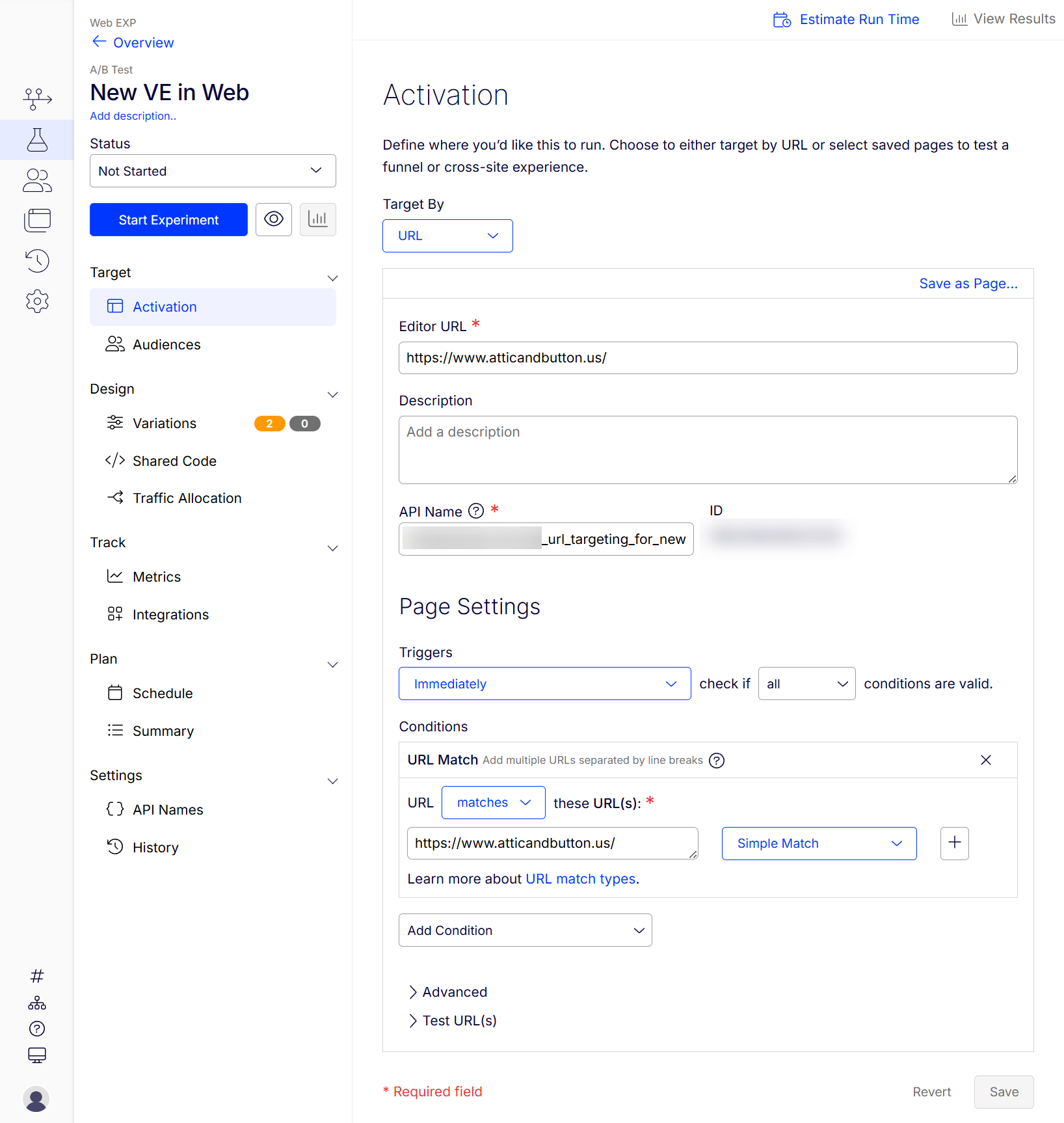Click the flask Experiments icon in sidebar

37,140
